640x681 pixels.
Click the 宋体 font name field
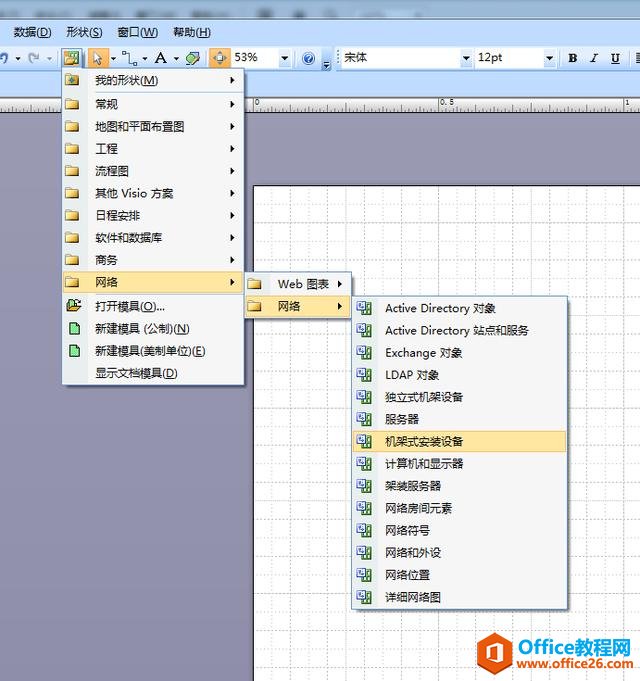[x=400, y=57]
